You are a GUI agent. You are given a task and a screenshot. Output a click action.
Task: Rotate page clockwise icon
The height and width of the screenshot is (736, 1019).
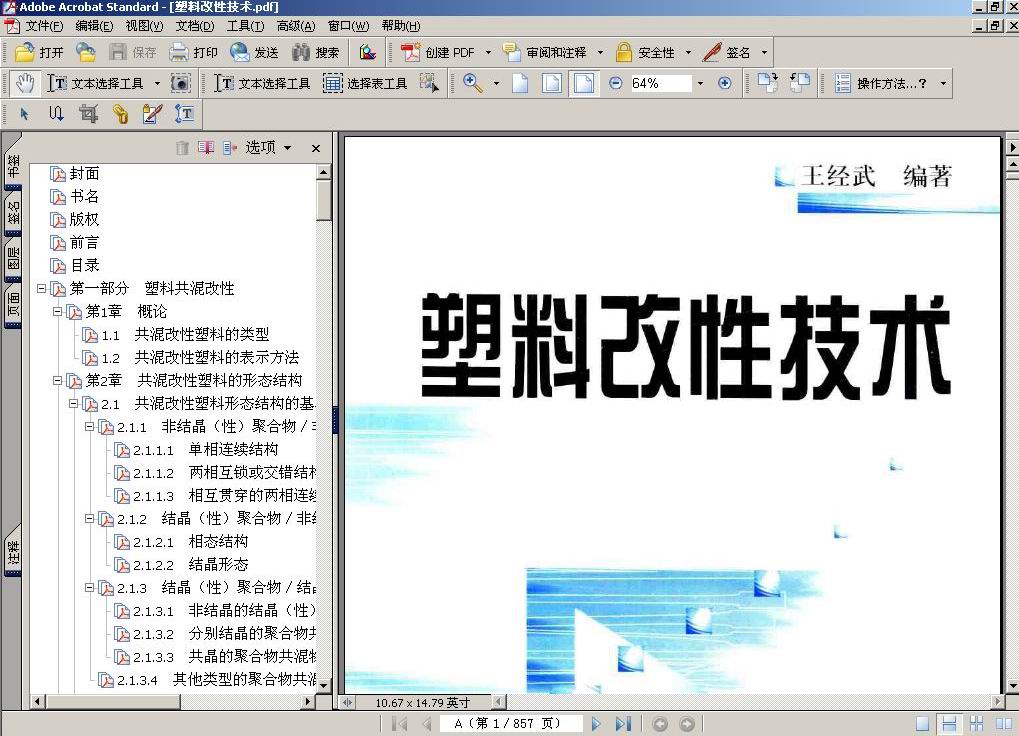(767, 83)
